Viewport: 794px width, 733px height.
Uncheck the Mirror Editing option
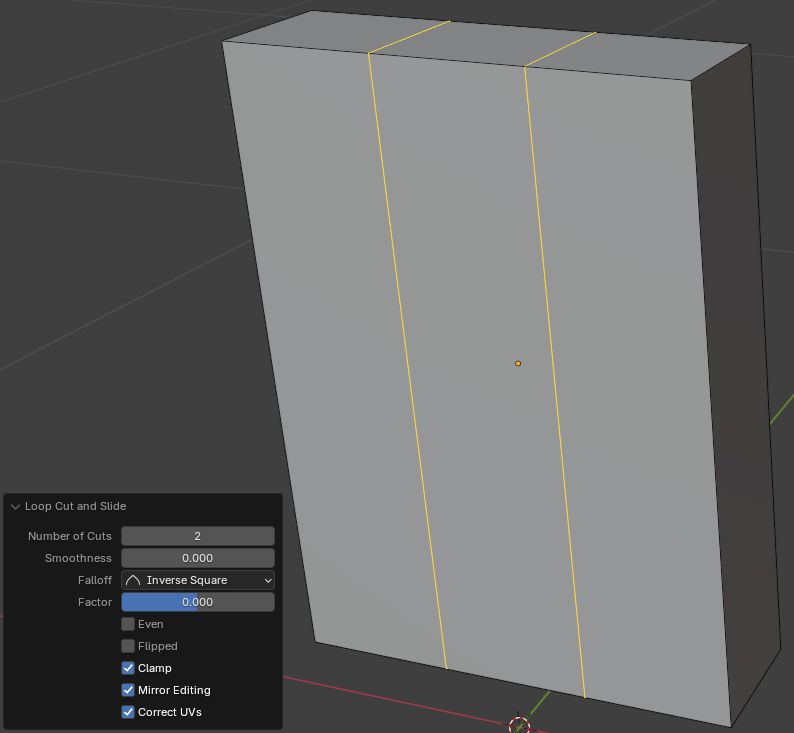click(128, 690)
